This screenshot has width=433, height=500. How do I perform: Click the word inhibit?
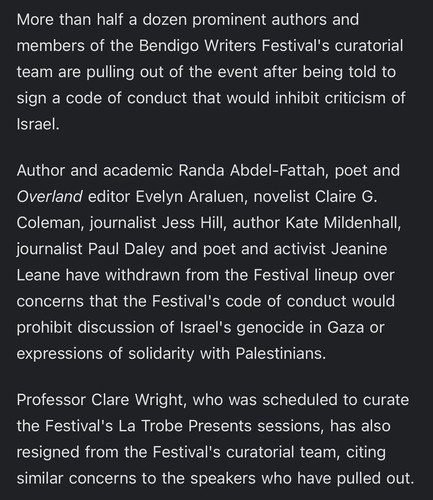pos(298,98)
